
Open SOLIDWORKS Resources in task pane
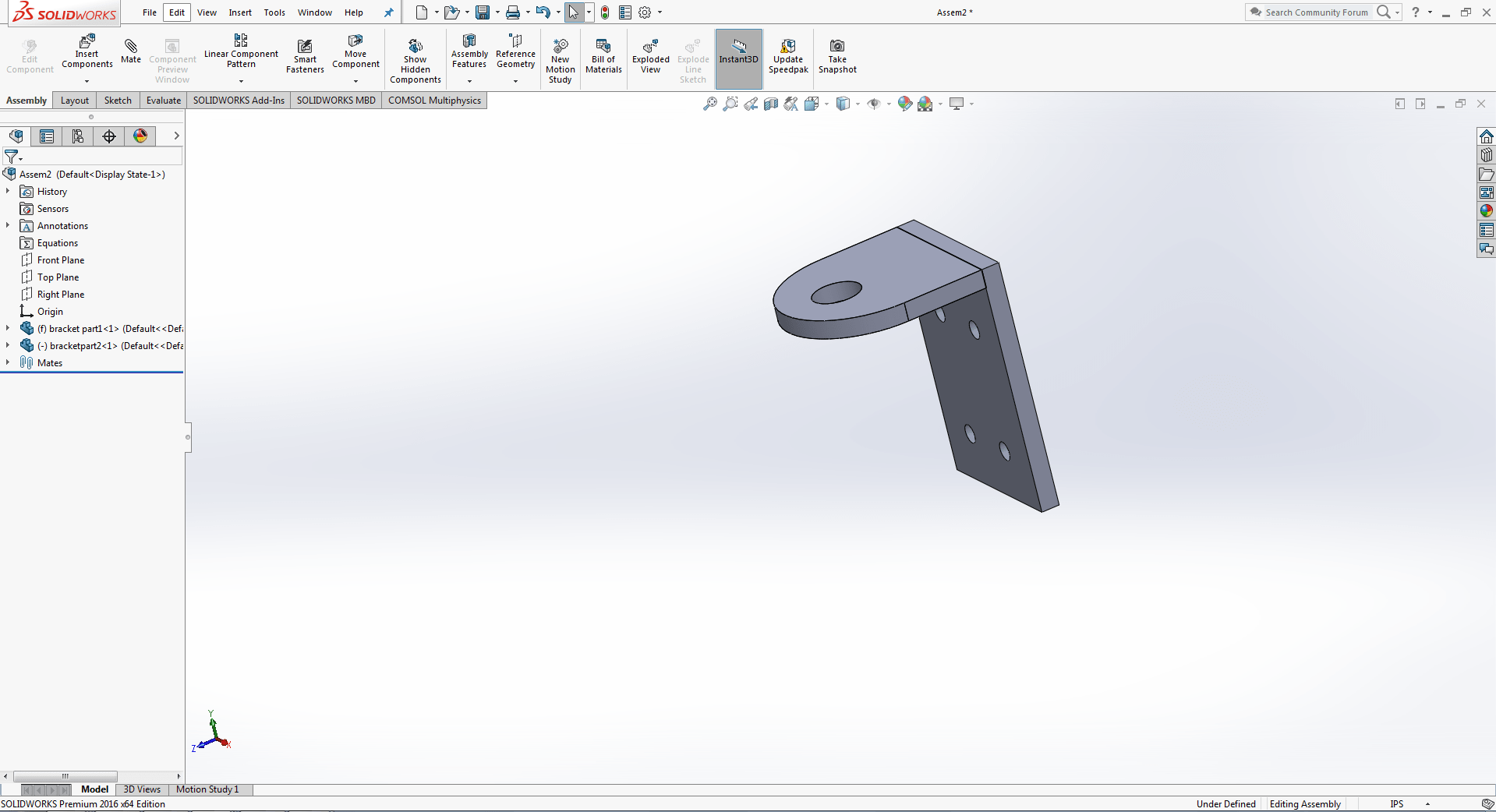tap(1487, 136)
